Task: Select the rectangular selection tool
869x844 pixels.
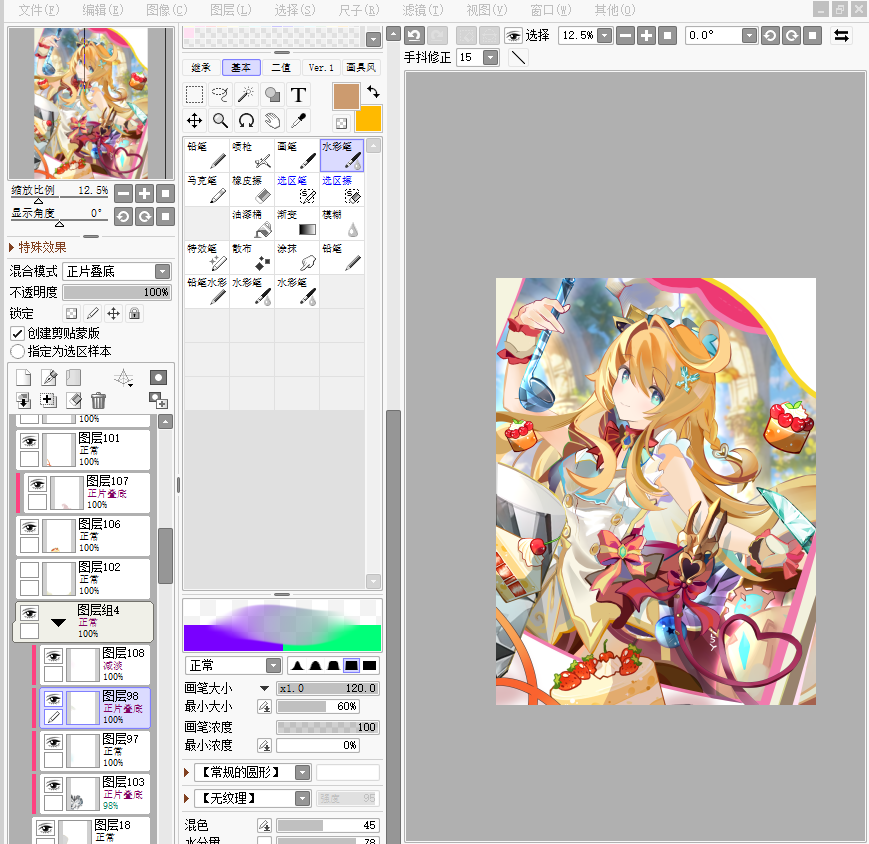Action: [x=194, y=95]
